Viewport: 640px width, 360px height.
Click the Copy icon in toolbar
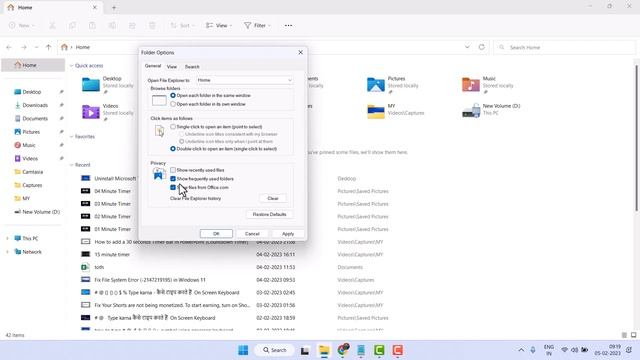pyautogui.click(x=72, y=25)
